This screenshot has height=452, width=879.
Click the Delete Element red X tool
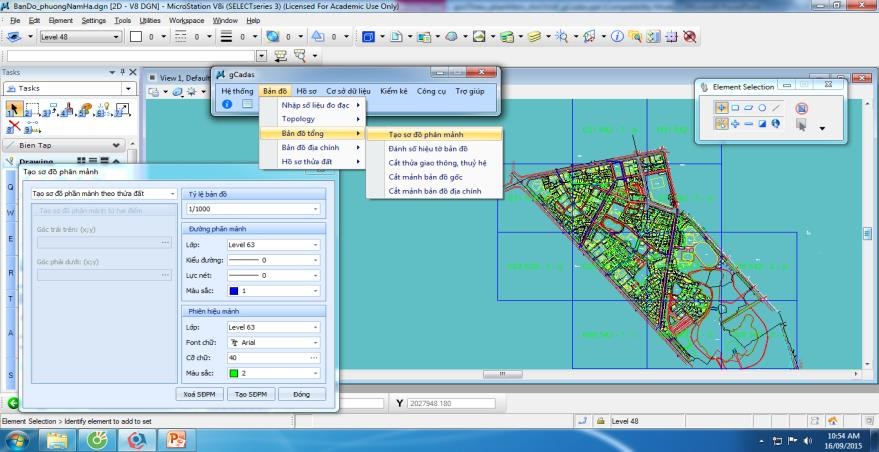(14, 126)
